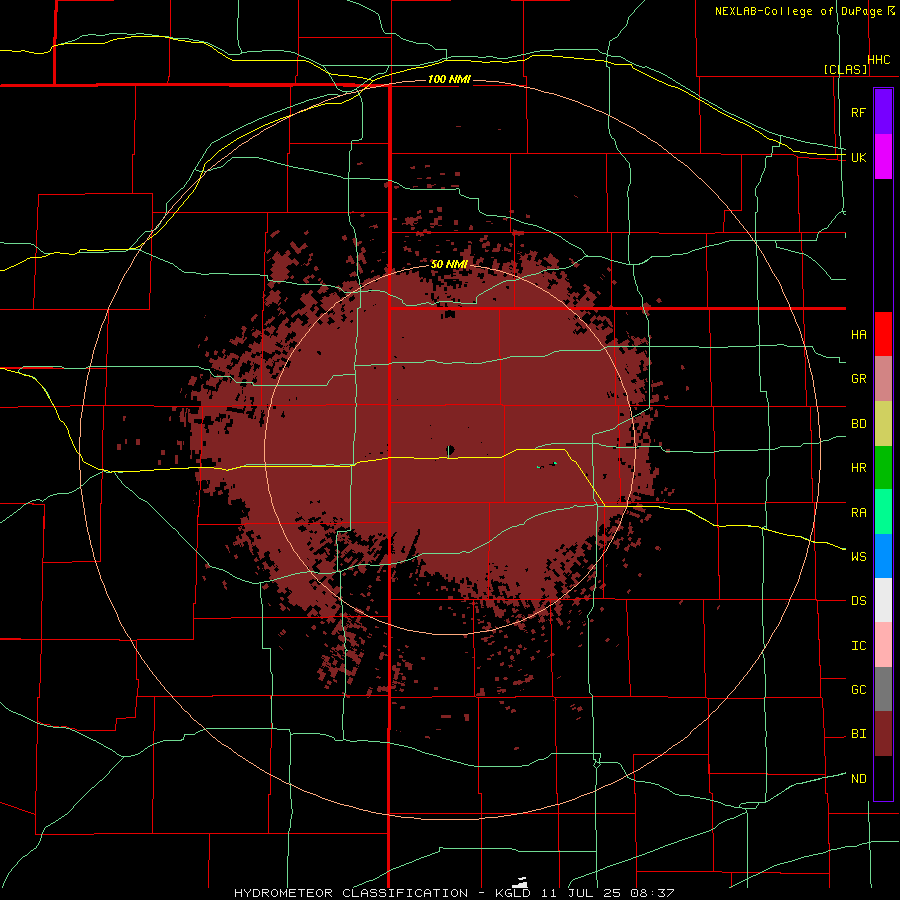Screen dimensions: 900x900
Task: Click the 'RF' legend label
Action: point(858,112)
